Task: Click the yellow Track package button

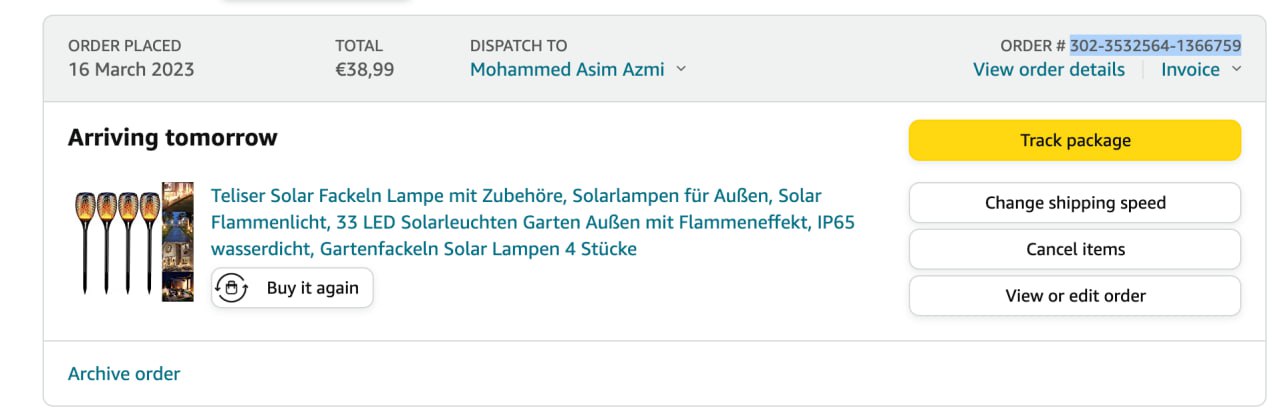Action: tap(1074, 140)
